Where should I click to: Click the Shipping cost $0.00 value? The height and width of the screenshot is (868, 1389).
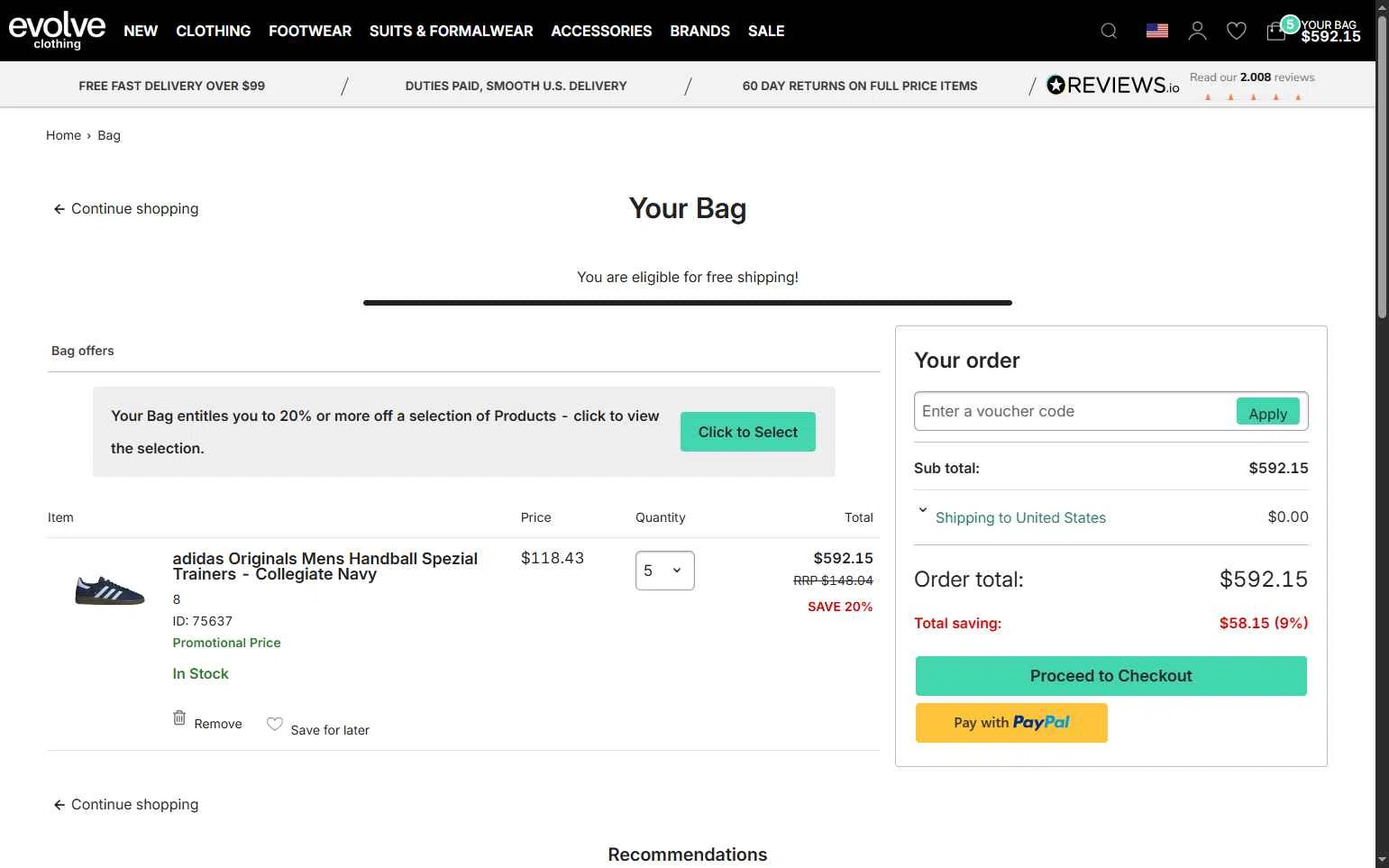pos(1288,516)
